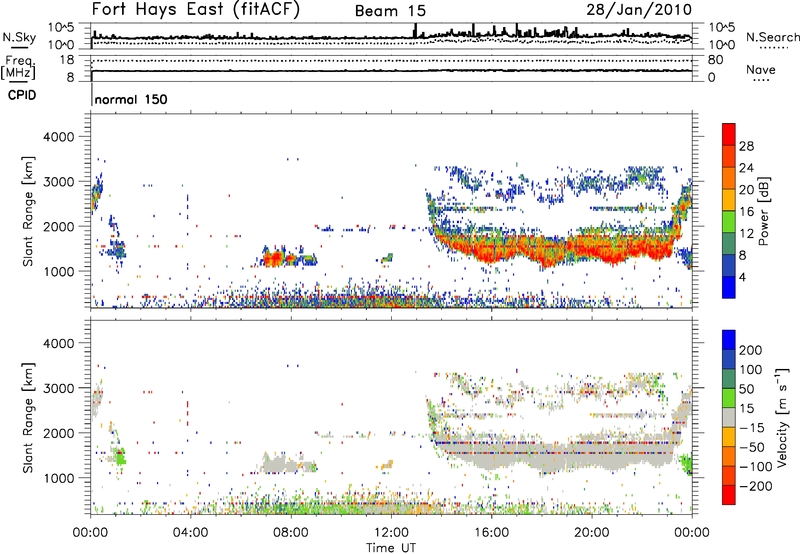Click the date '28/Jan/2010'
This screenshot has width=800, height=554.
point(639,10)
